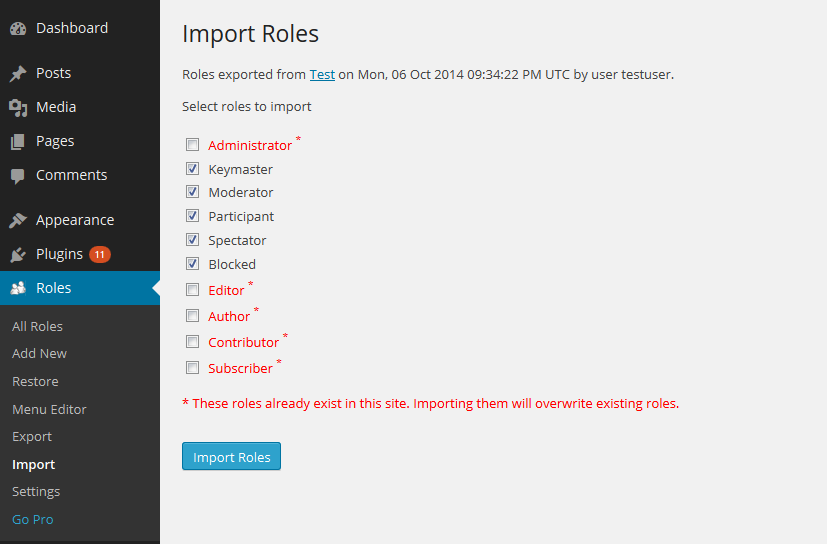Image resolution: width=827 pixels, height=544 pixels.
Task: Click the Keymaster role label
Action: pos(241,169)
